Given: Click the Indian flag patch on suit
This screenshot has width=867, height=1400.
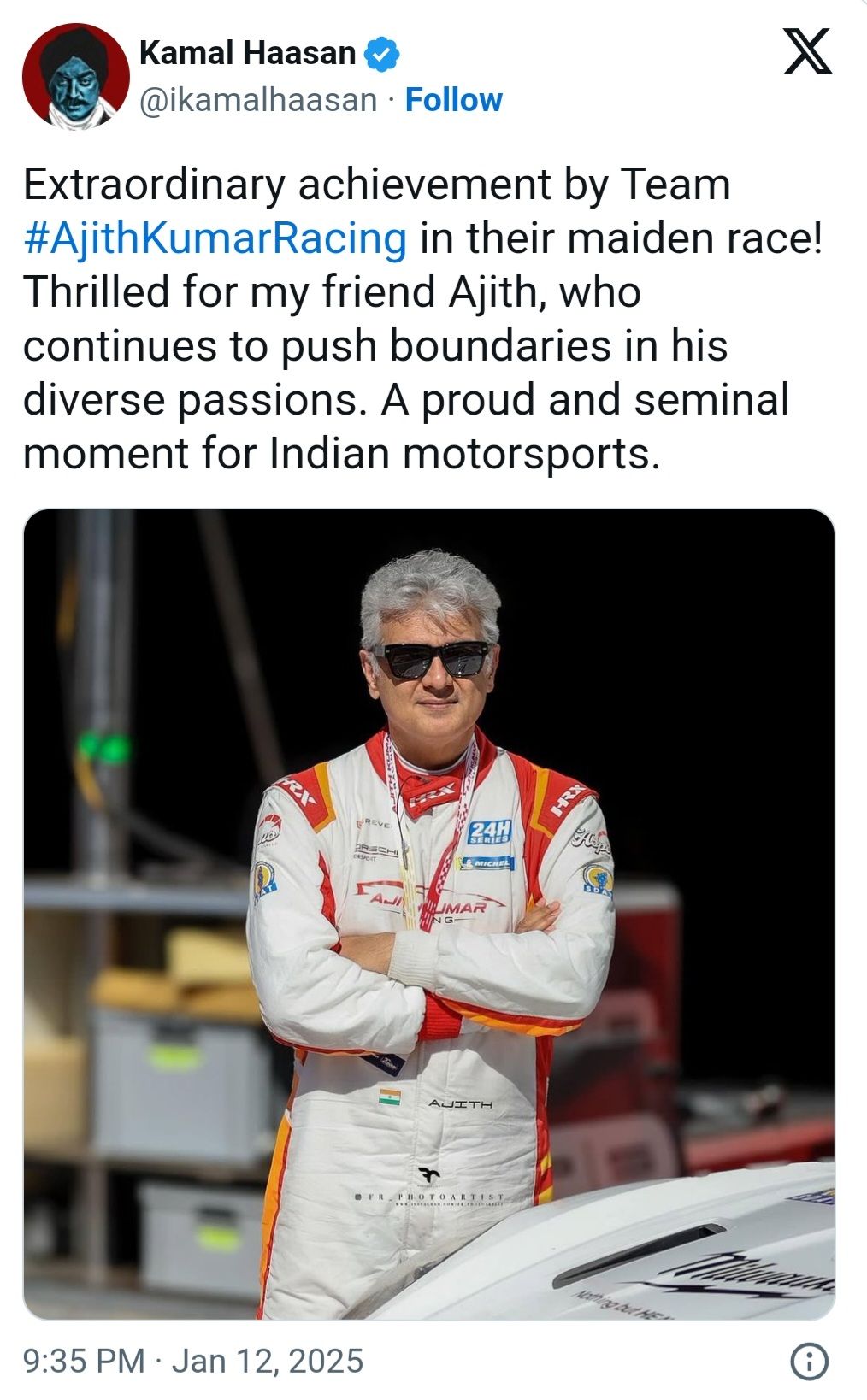Looking at the screenshot, I should coord(390,1097).
